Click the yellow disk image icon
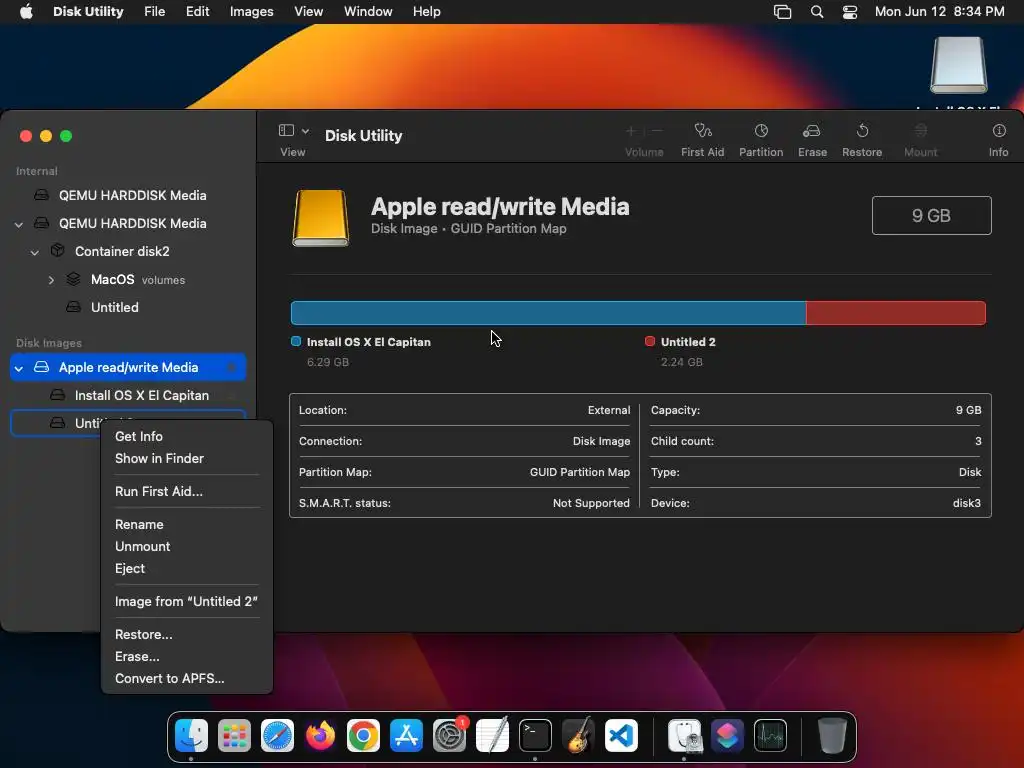Screen dimensions: 1024x768 click(x=320, y=218)
